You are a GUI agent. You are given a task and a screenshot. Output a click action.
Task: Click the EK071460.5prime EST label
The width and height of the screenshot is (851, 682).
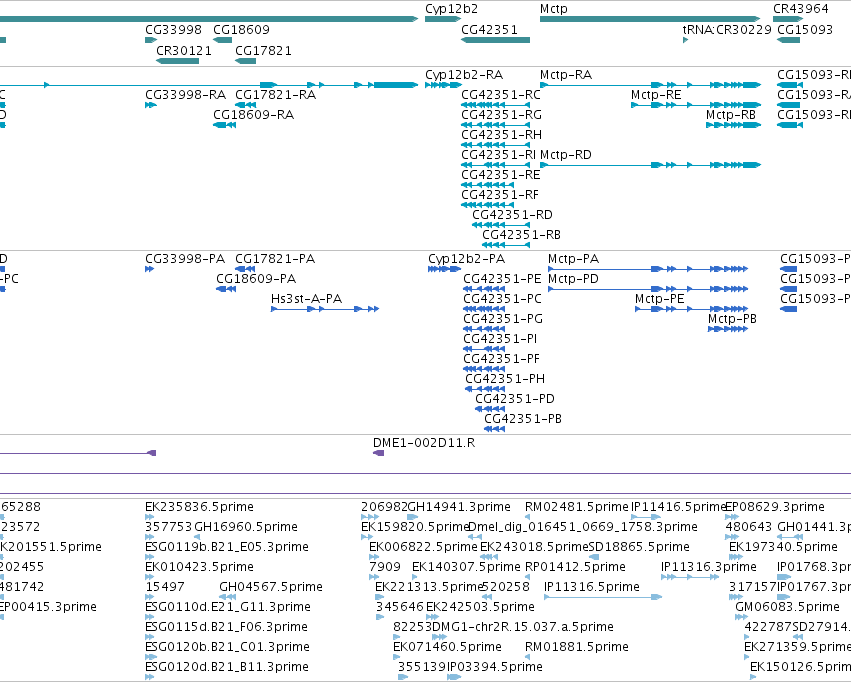point(447,647)
